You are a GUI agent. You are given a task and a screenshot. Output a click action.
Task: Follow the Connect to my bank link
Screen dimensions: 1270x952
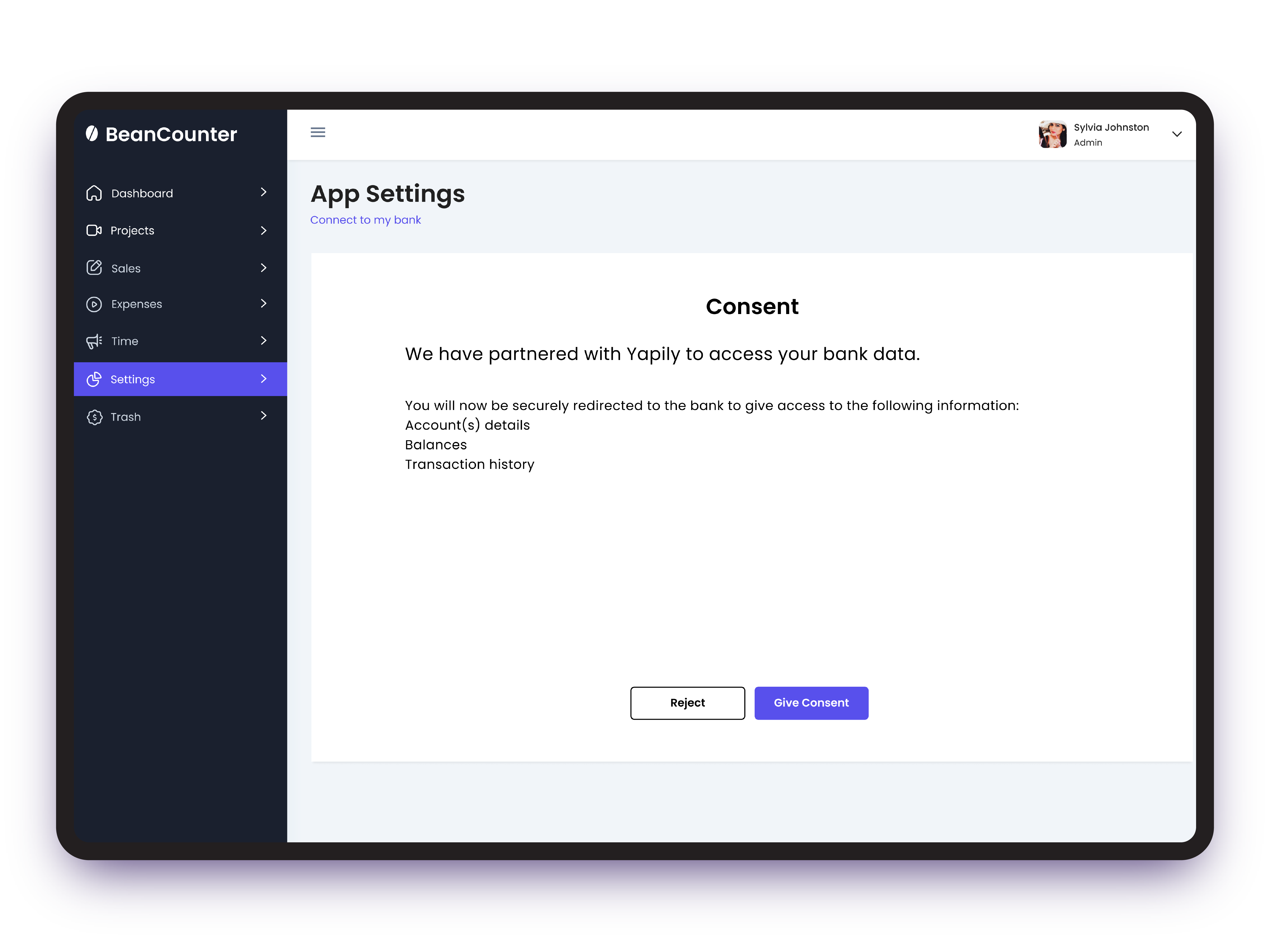point(365,220)
